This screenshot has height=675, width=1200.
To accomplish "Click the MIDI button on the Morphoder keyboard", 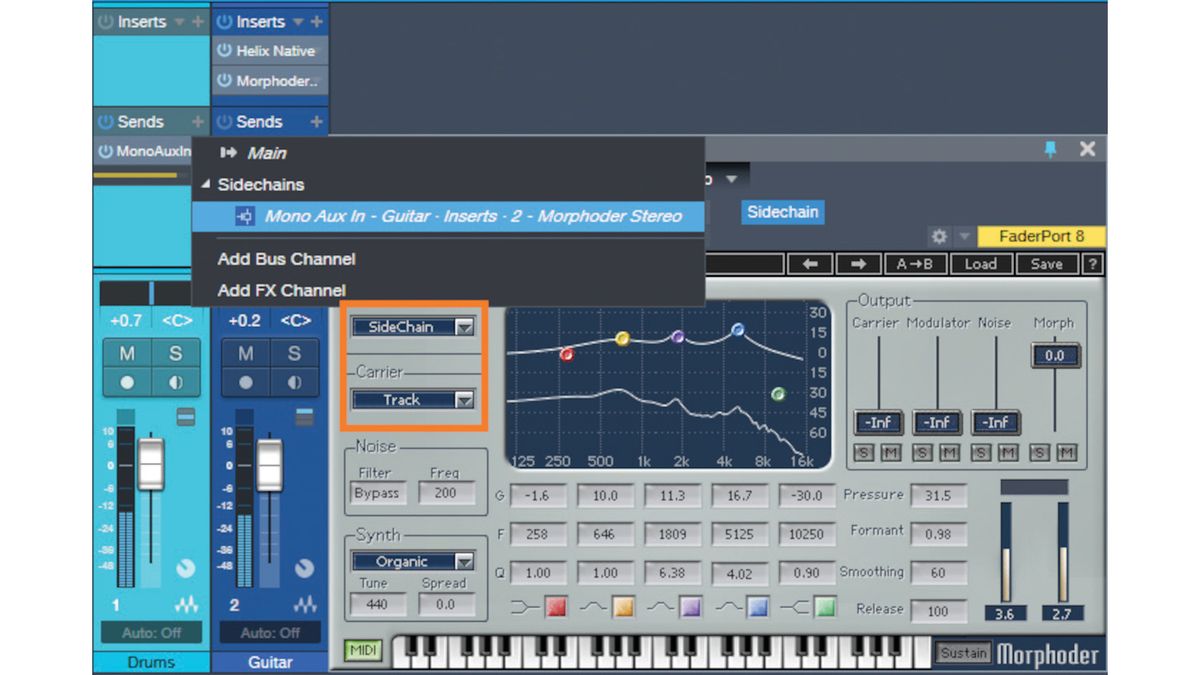I will (362, 649).
